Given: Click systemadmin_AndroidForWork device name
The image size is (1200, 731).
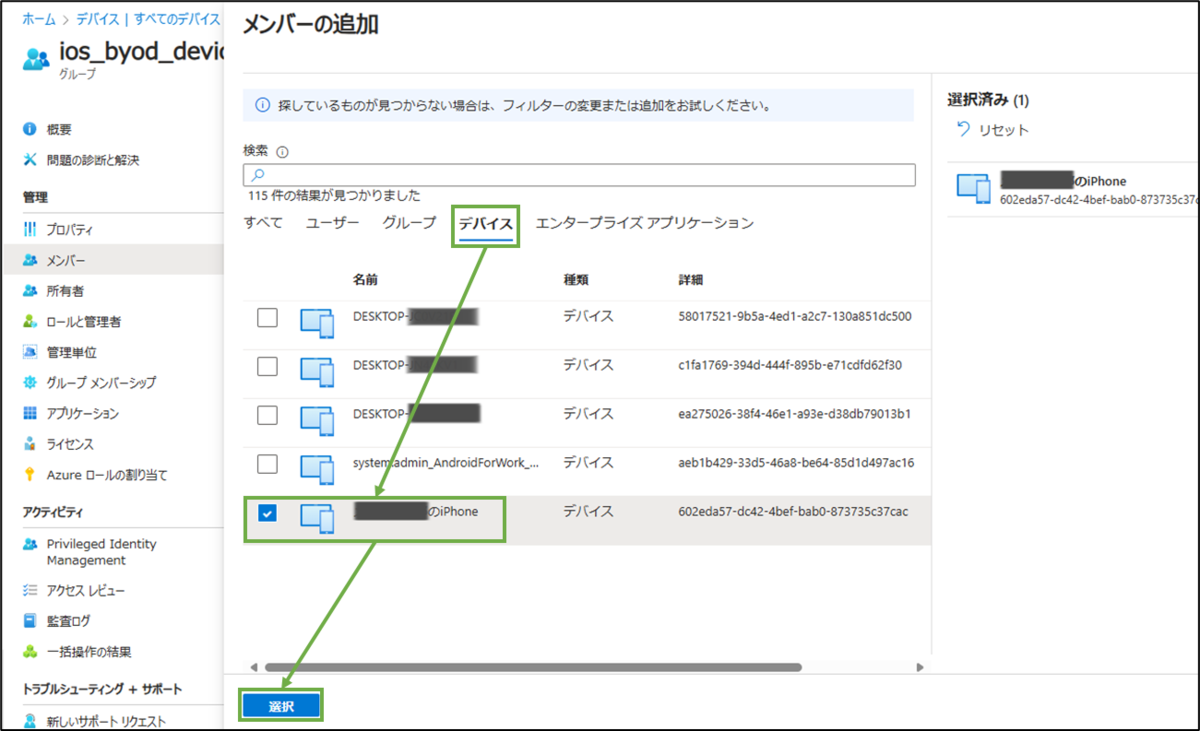Looking at the screenshot, I should click(x=446, y=463).
